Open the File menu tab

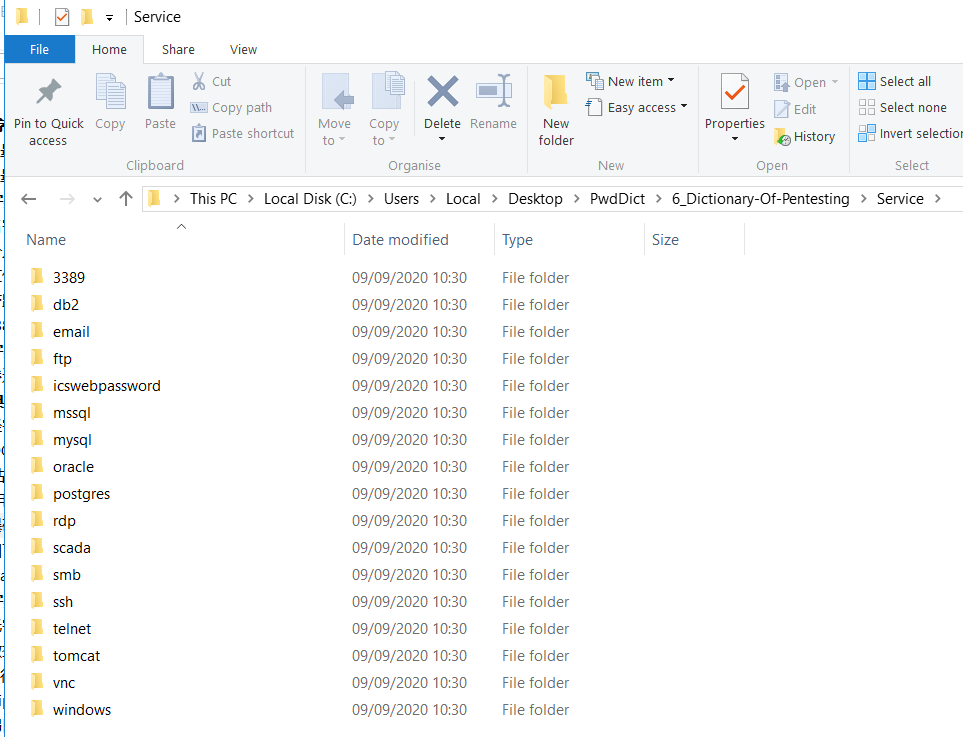40,49
